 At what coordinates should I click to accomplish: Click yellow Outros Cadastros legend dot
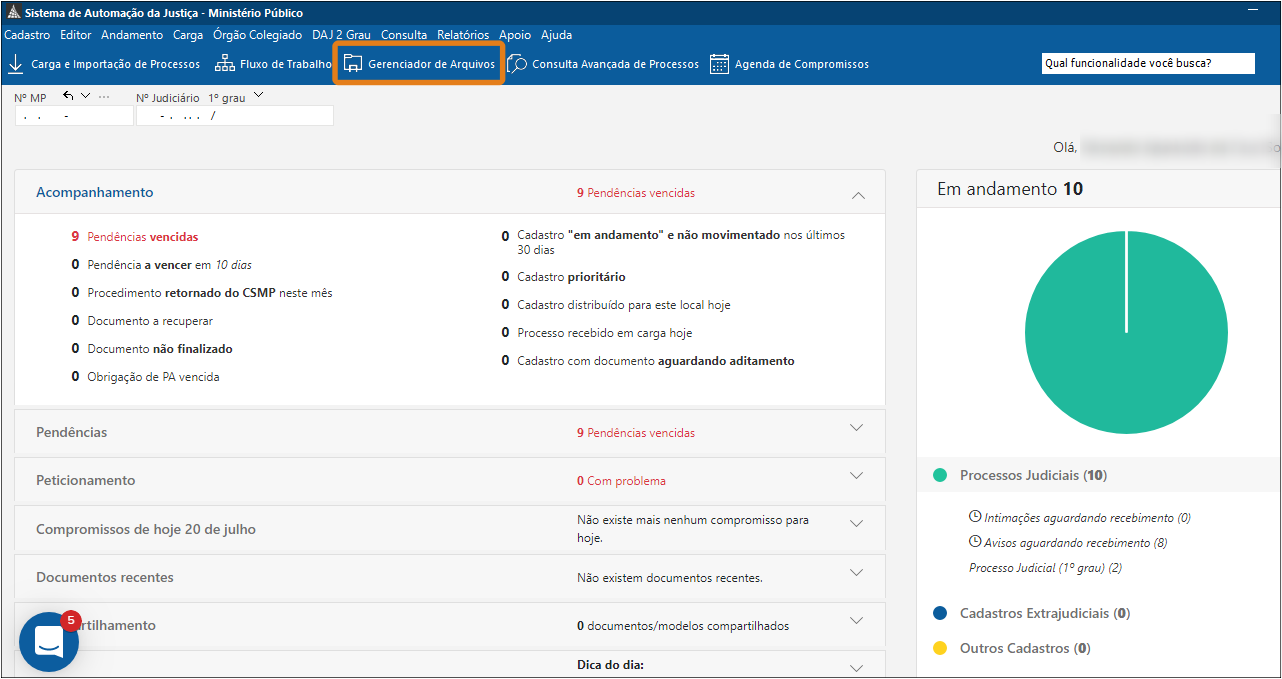[x=940, y=648]
